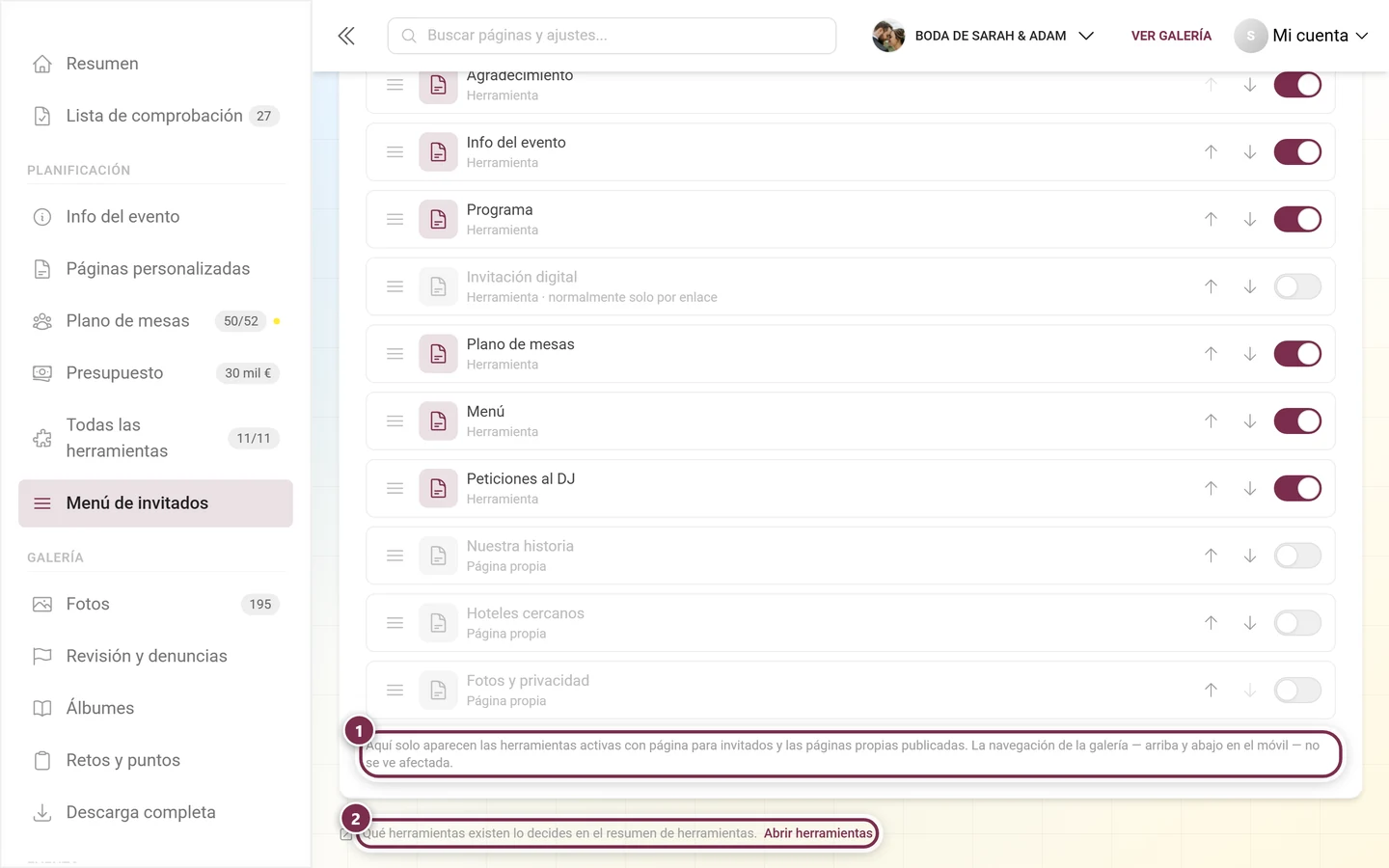1389x868 pixels.
Task: Click the page icon of Plano de mesas row
Action: [438, 354]
